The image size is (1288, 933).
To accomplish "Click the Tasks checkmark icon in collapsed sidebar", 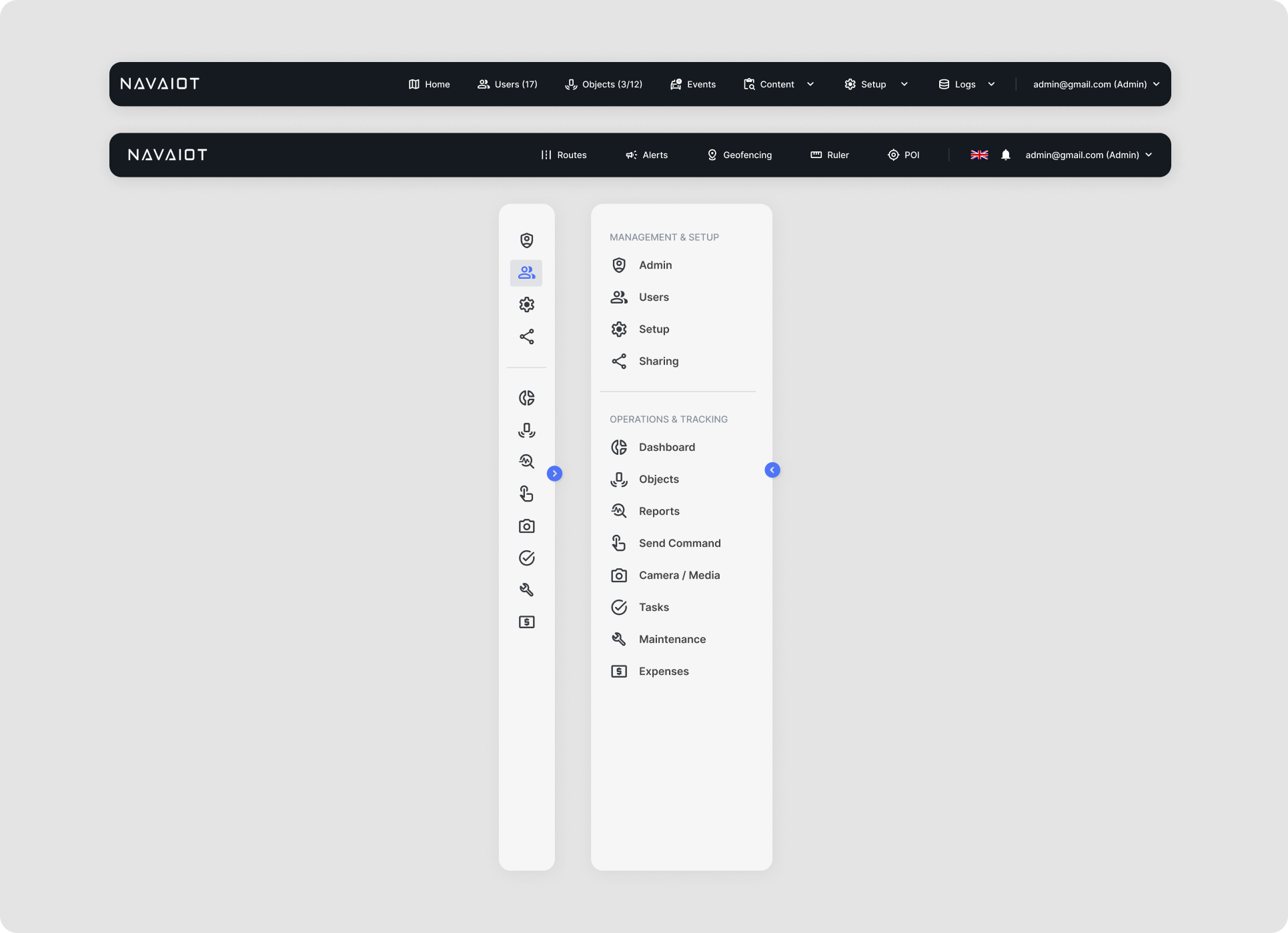I will [x=526, y=558].
